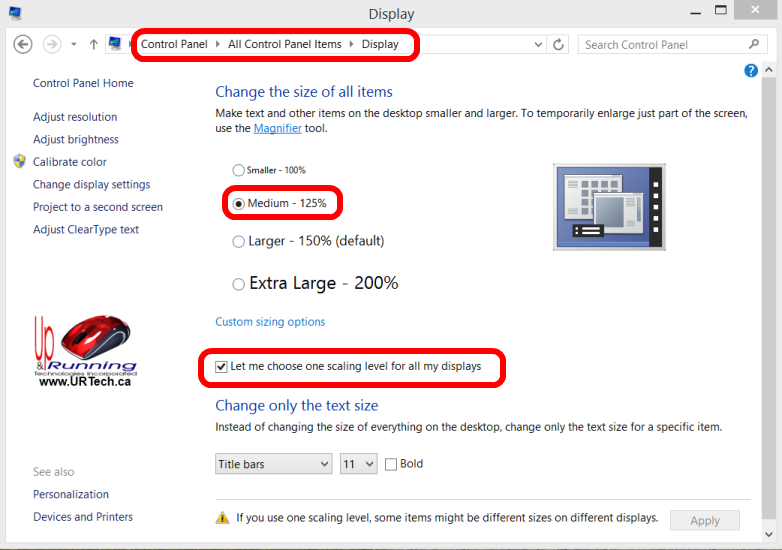Click the Back navigation arrow
Screen dimensions: 782x550
coord(23,44)
